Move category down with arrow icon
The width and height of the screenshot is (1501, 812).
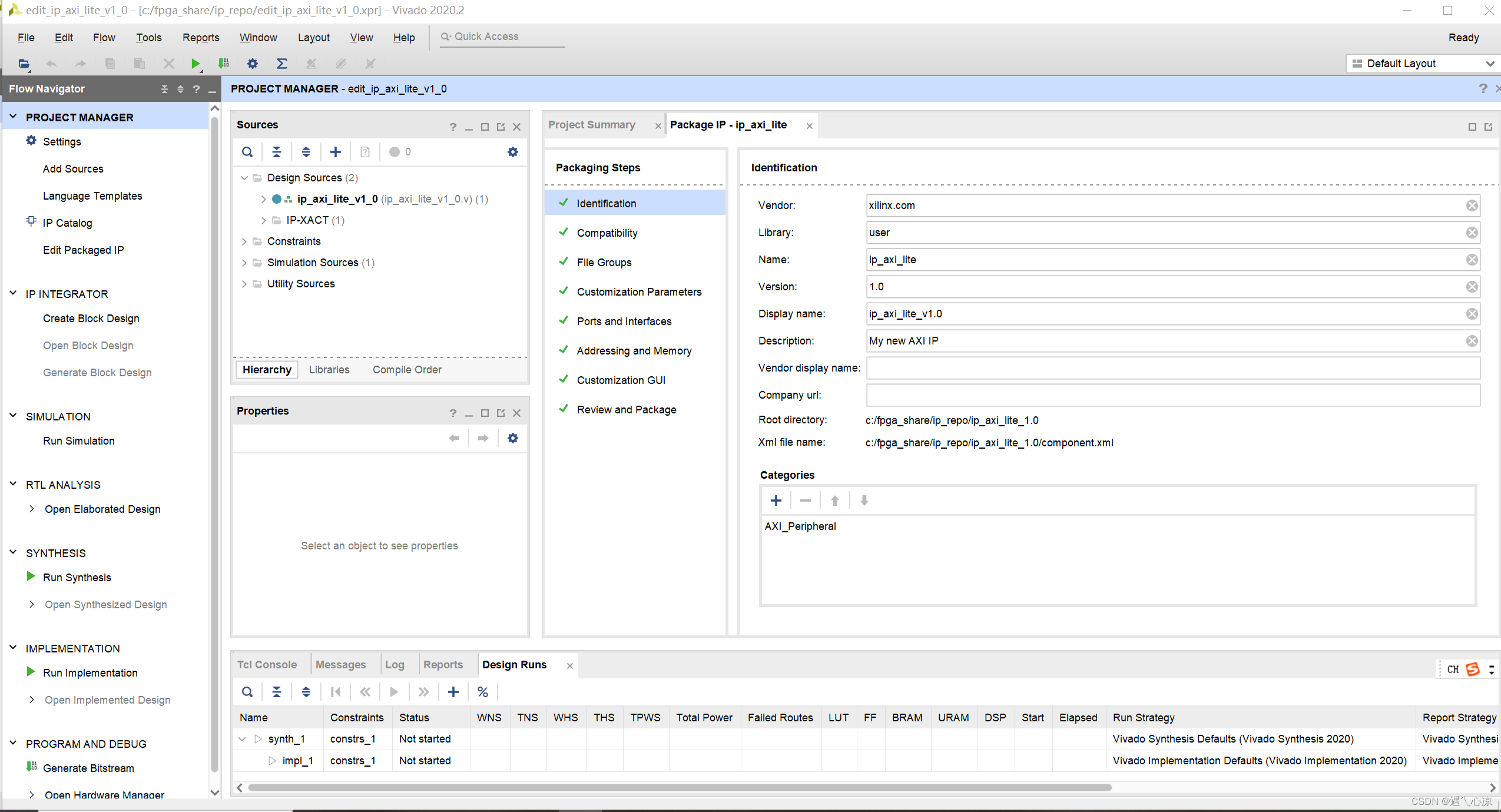[864, 501]
